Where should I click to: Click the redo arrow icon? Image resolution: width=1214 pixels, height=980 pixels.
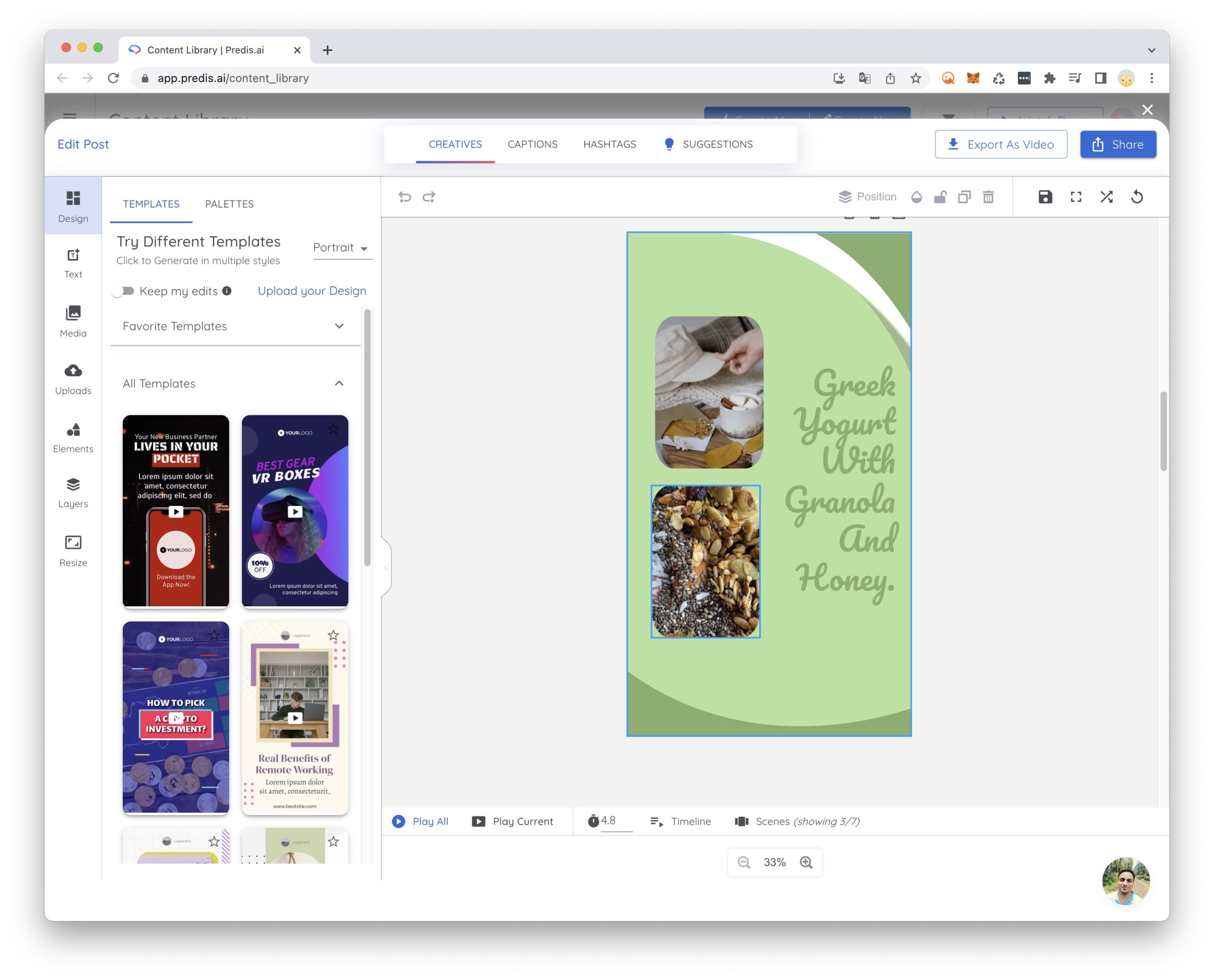(x=429, y=196)
